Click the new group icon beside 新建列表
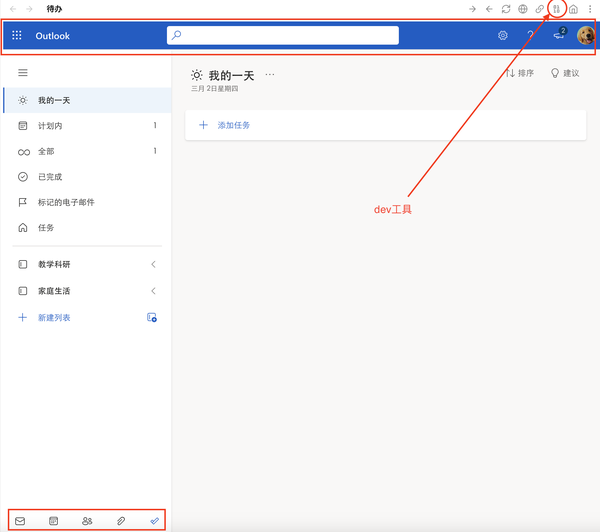600x532 pixels. pyautogui.click(x=152, y=317)
